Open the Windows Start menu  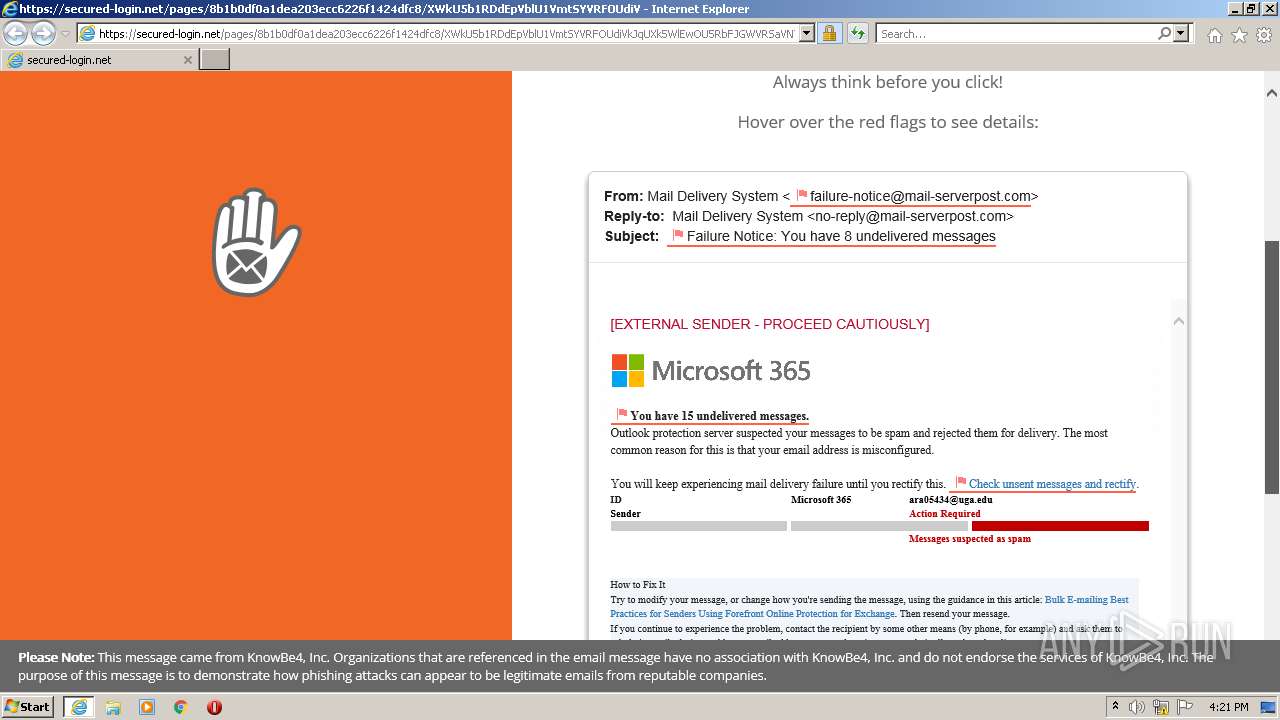click(x=28, y=707)
